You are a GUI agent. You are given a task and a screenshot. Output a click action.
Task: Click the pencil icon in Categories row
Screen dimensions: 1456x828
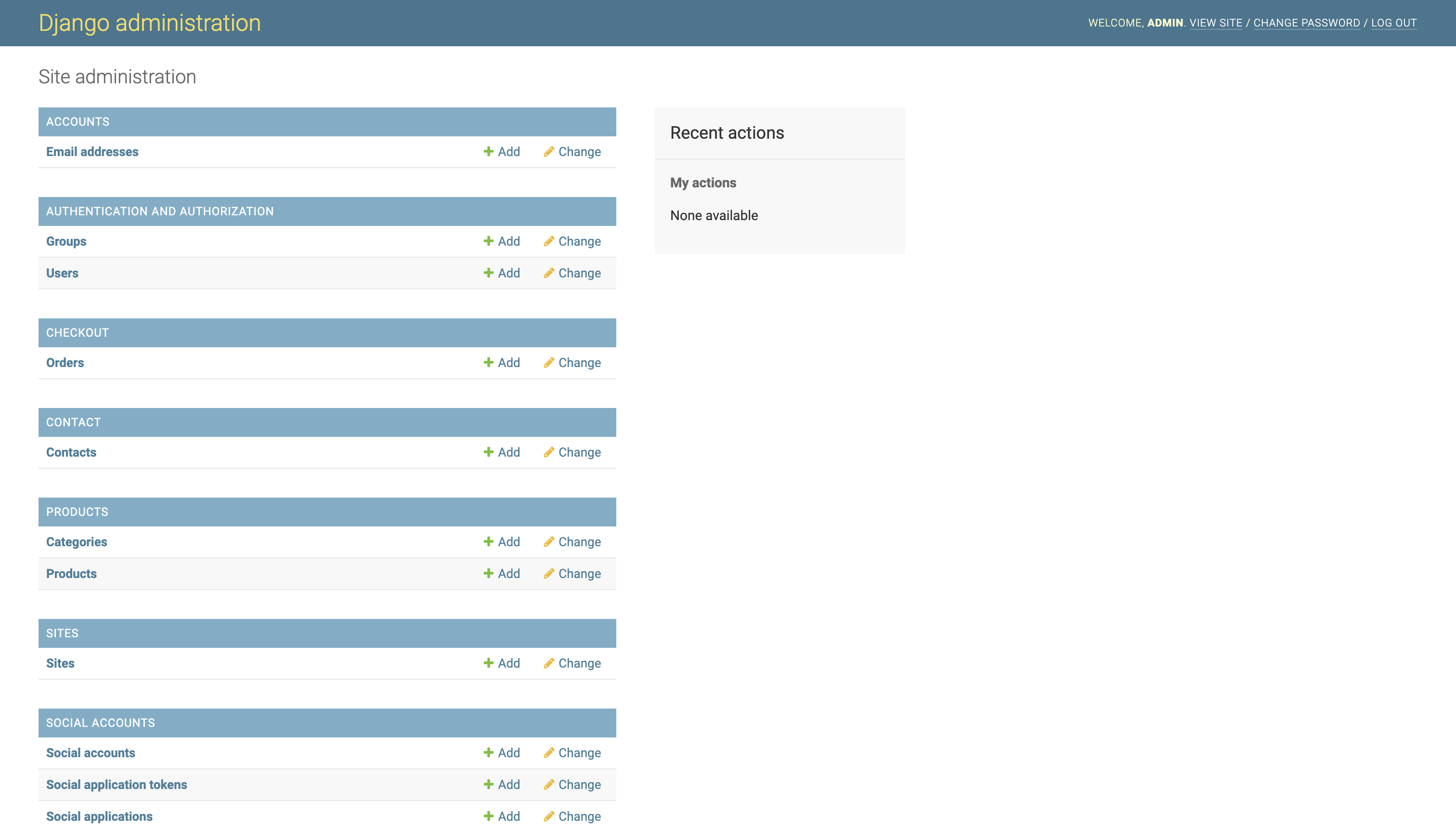point(548,542)
